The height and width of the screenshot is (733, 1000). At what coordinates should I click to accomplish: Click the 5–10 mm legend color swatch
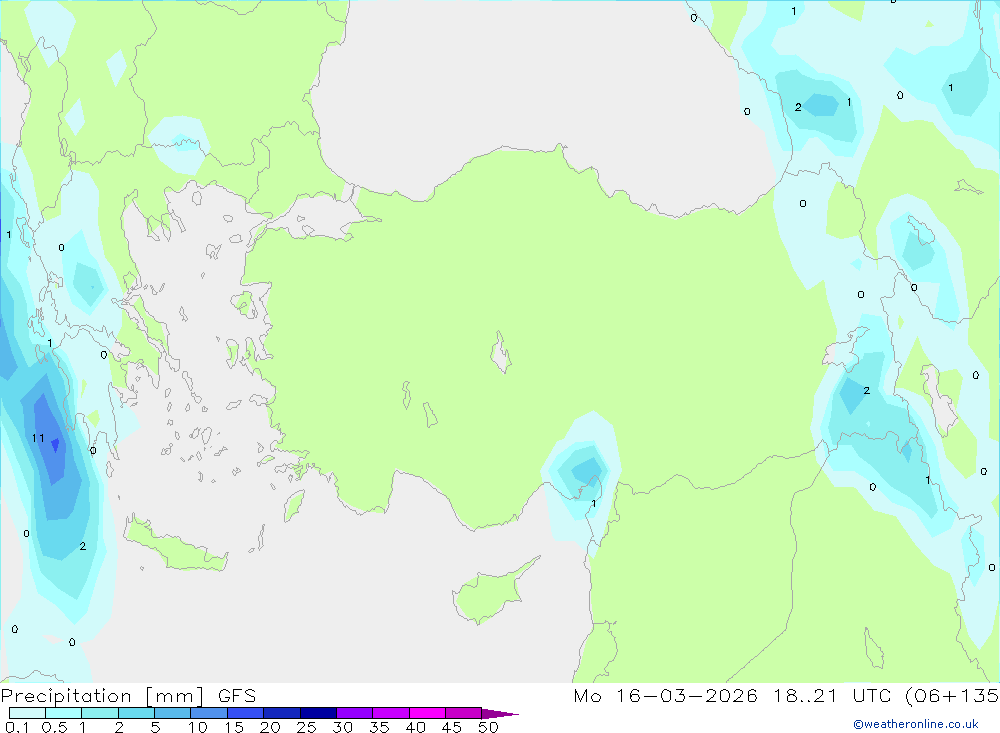172,713
